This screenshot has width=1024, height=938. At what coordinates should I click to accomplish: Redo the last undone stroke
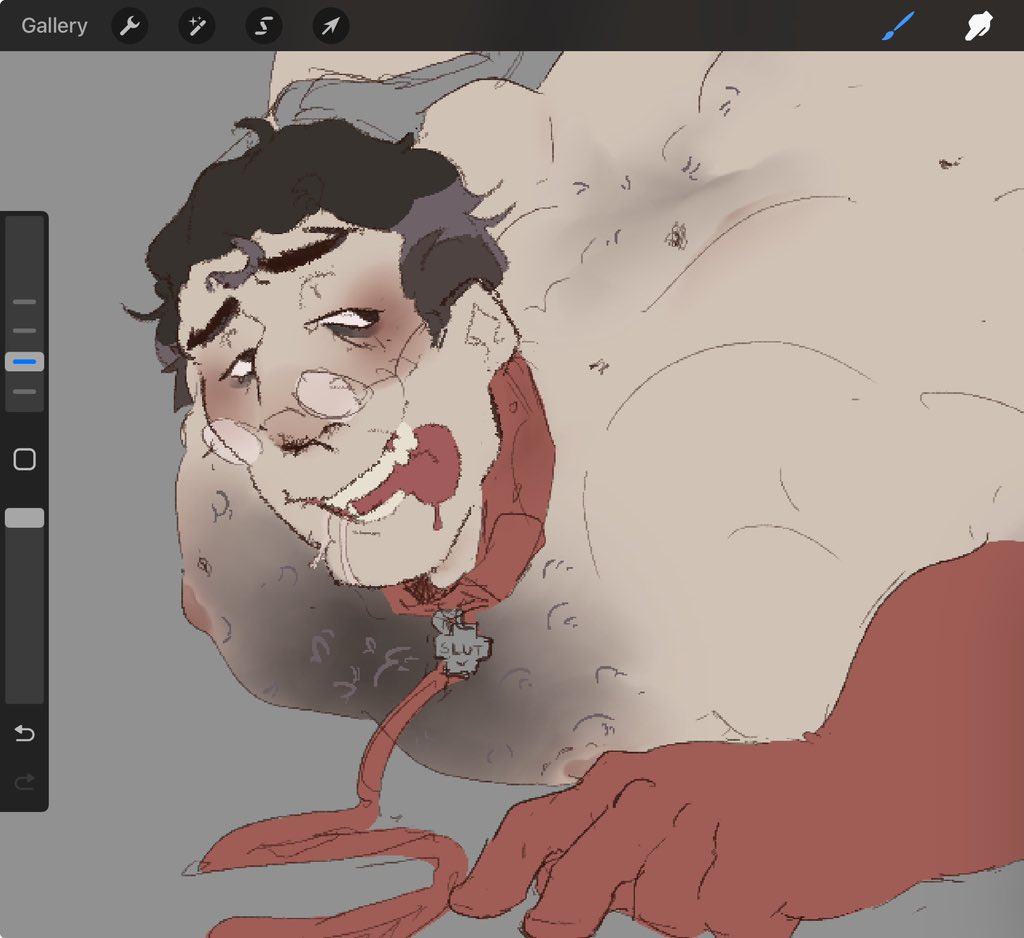click(x=25, y=781)
